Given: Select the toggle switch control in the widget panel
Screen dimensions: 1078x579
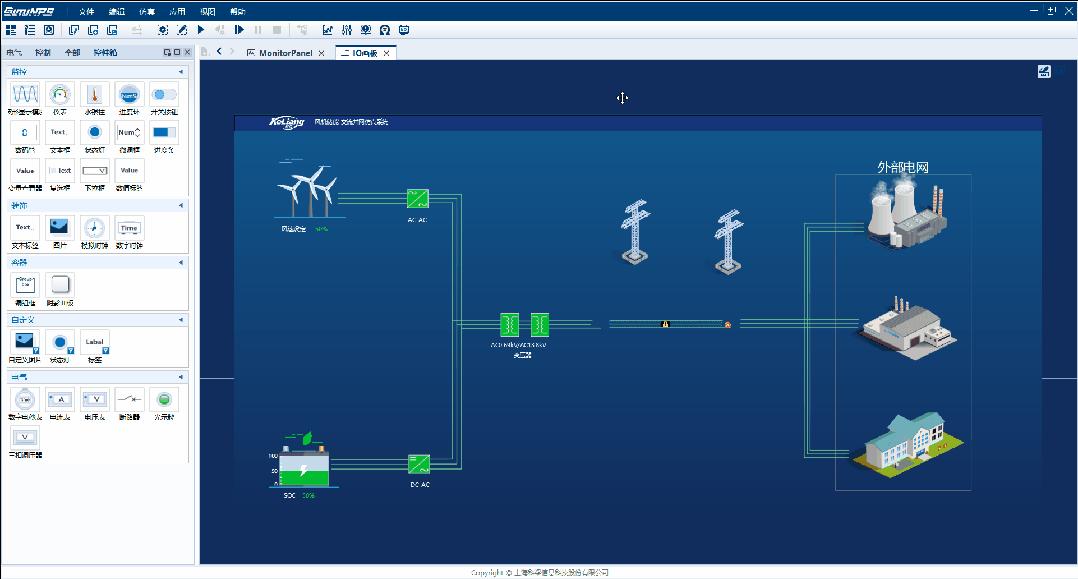Looking at the screenshot, I should (x=164, y=95).
